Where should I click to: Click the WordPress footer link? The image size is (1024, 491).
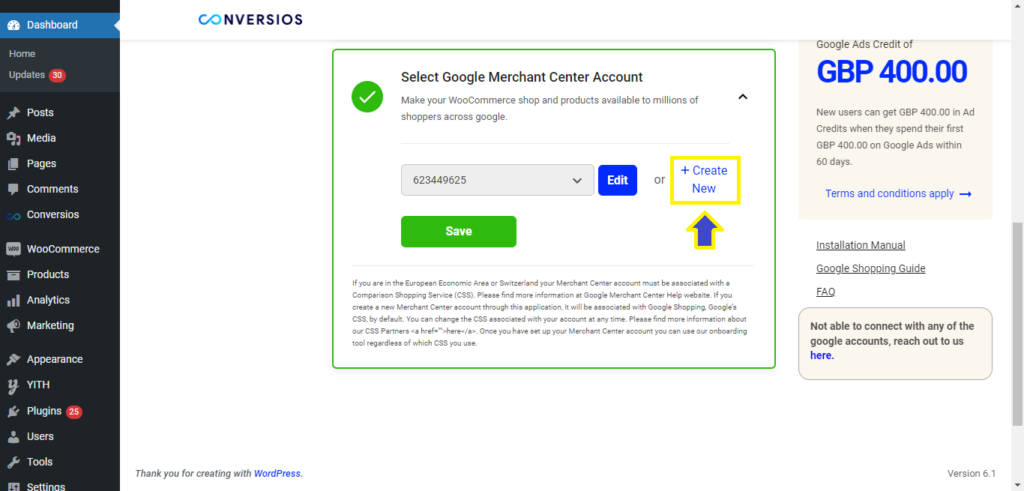tap(278, 473)
